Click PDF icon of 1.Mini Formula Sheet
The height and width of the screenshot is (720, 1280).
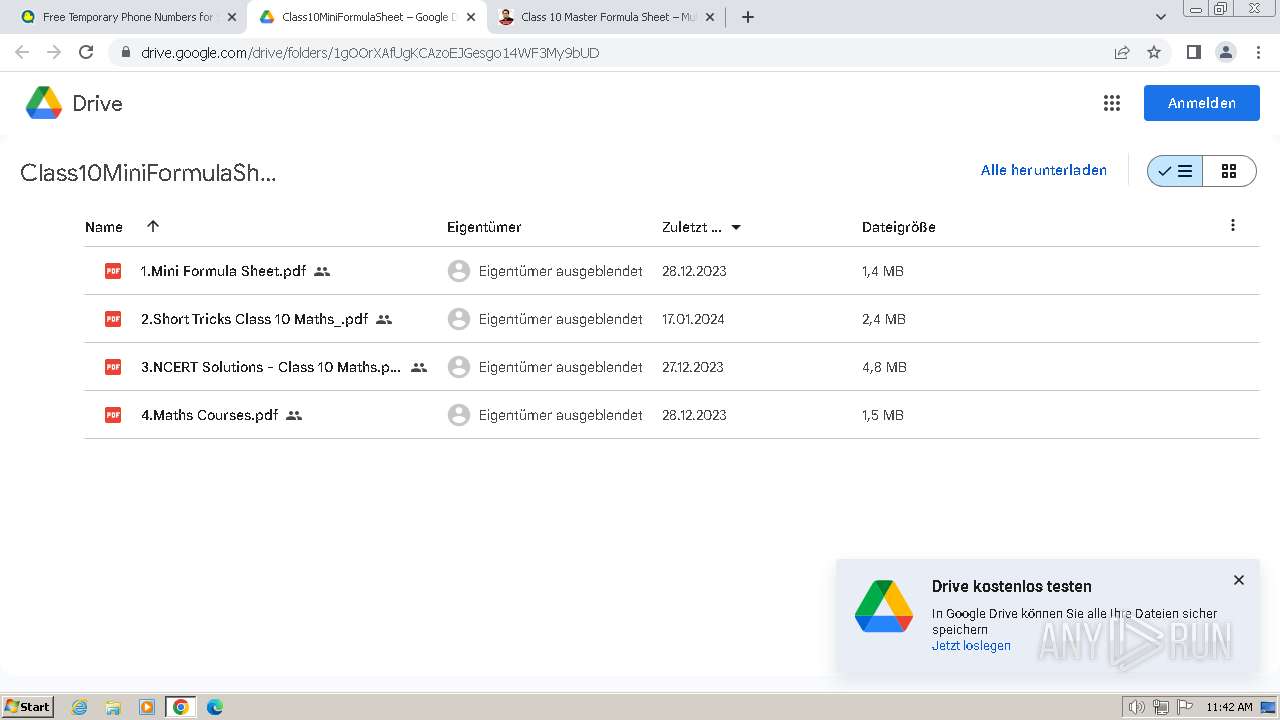pyautogui.click(x=113, y=271)
